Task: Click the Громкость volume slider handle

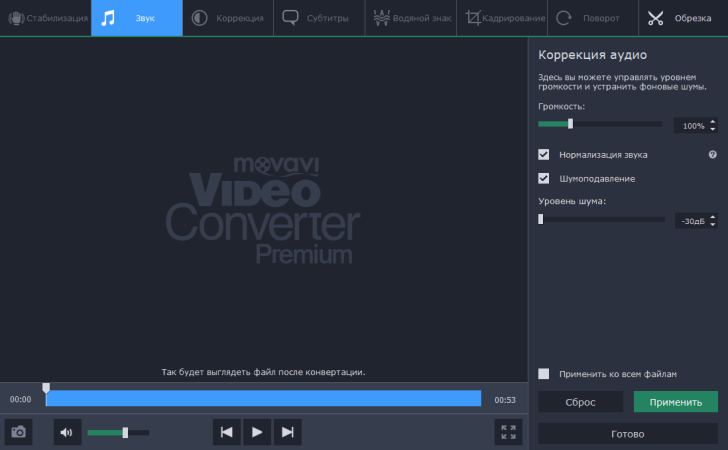Action: click(x=570, y=124)
